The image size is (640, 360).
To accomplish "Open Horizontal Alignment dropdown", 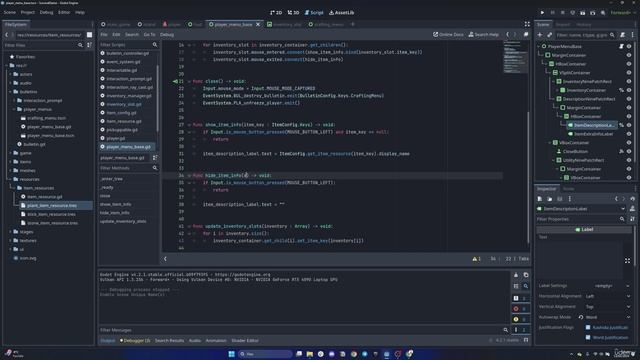I will 608,296.
